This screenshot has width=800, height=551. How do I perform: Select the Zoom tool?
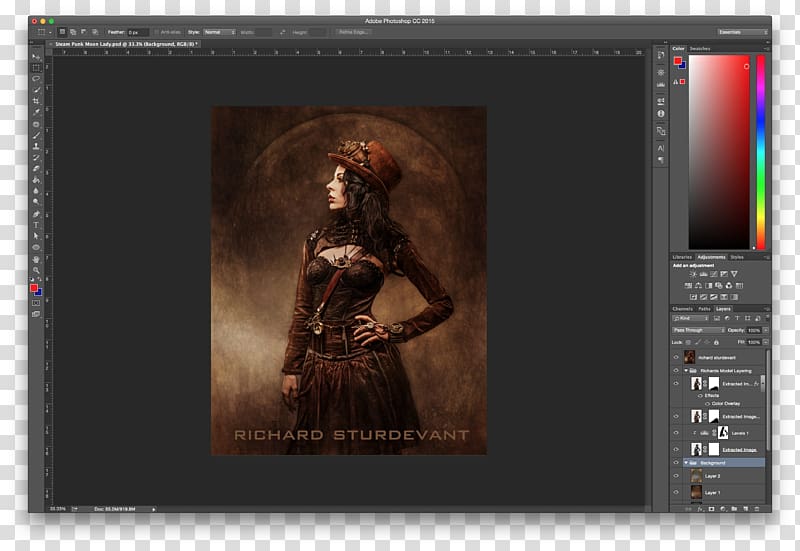tap(36, 270)
